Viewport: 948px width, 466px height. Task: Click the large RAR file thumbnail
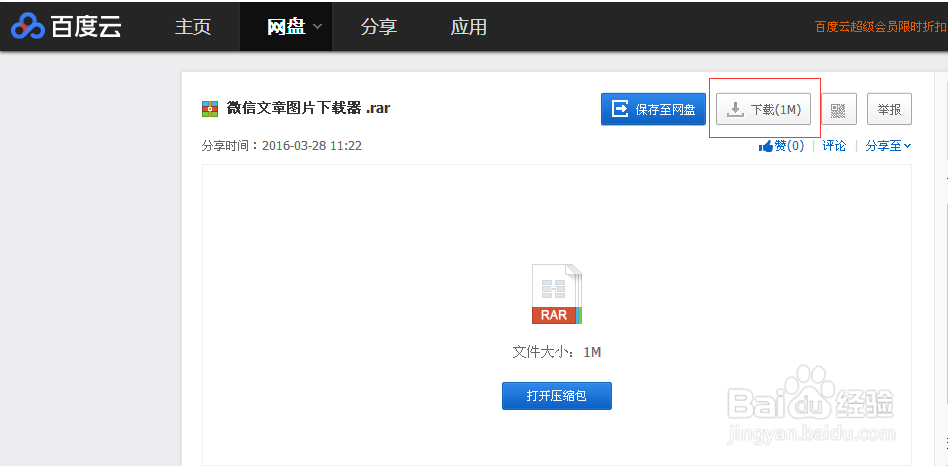tap(557, 294)
